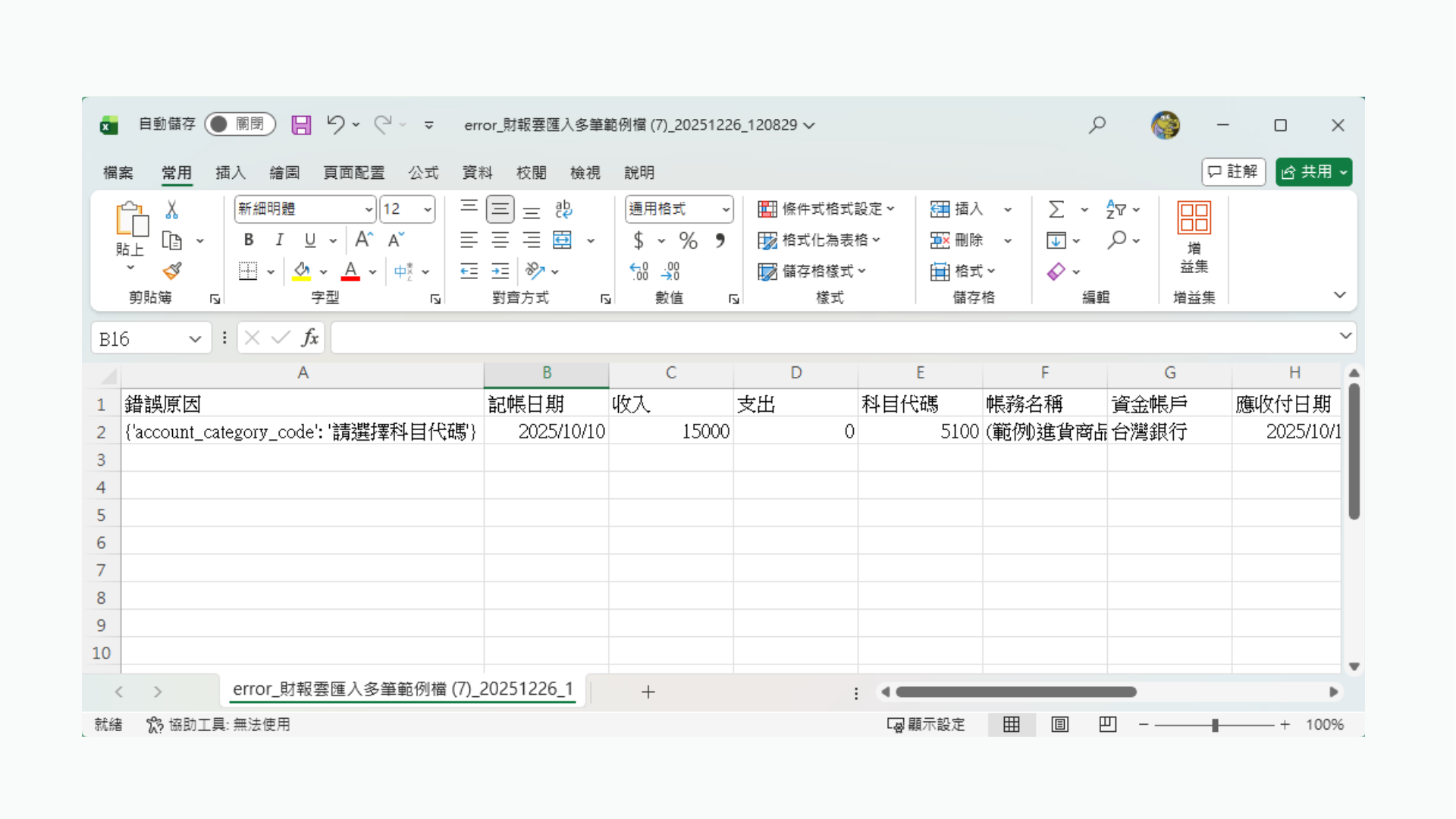Toggle italic formatting

pyautogui.click(x=279, y=240)
